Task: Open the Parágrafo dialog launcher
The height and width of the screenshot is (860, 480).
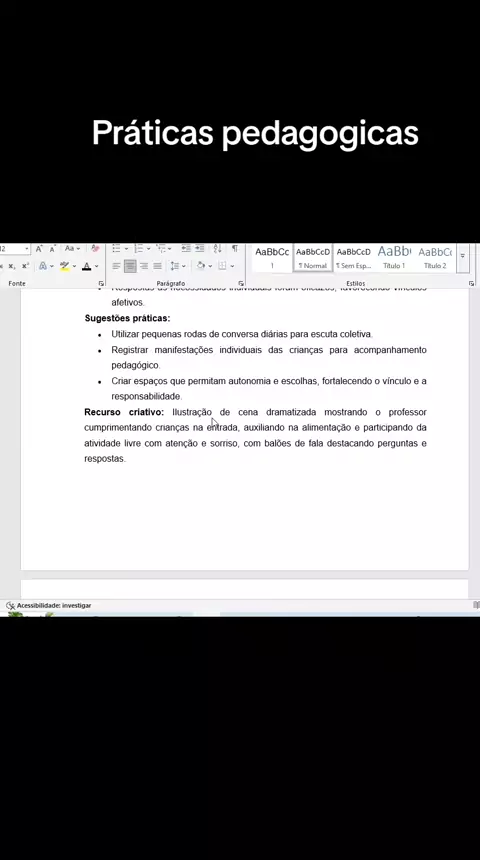Action: click(241, 284)
